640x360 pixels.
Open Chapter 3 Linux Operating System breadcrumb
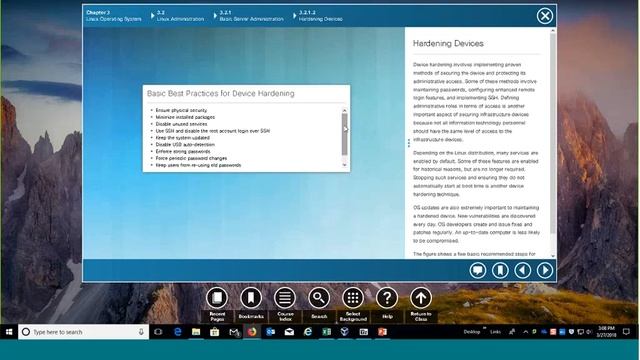[x=114, y=16]
